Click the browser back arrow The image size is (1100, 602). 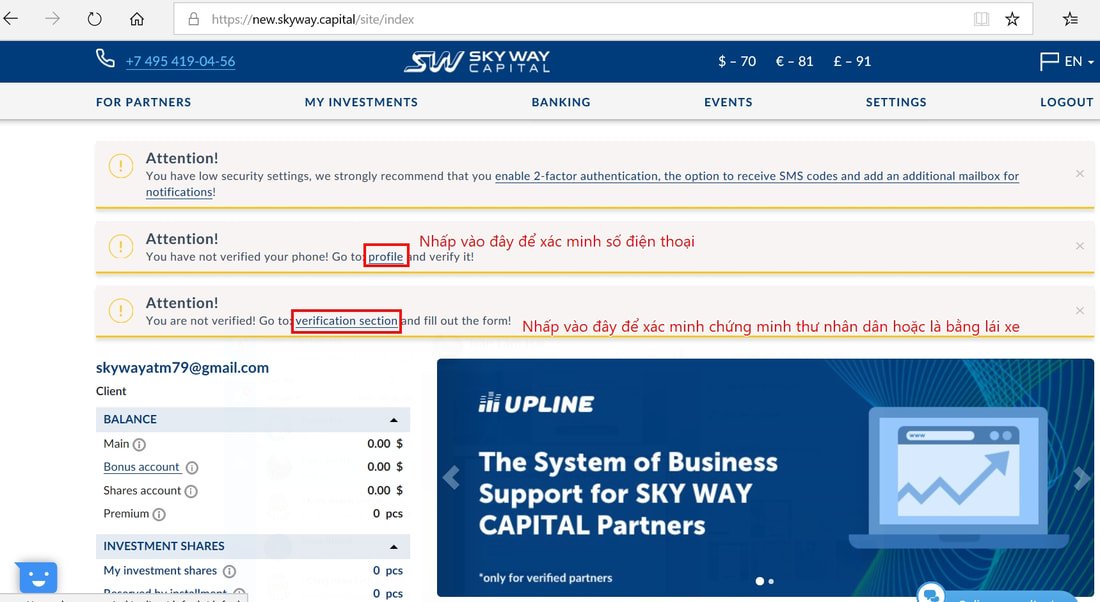11,19
